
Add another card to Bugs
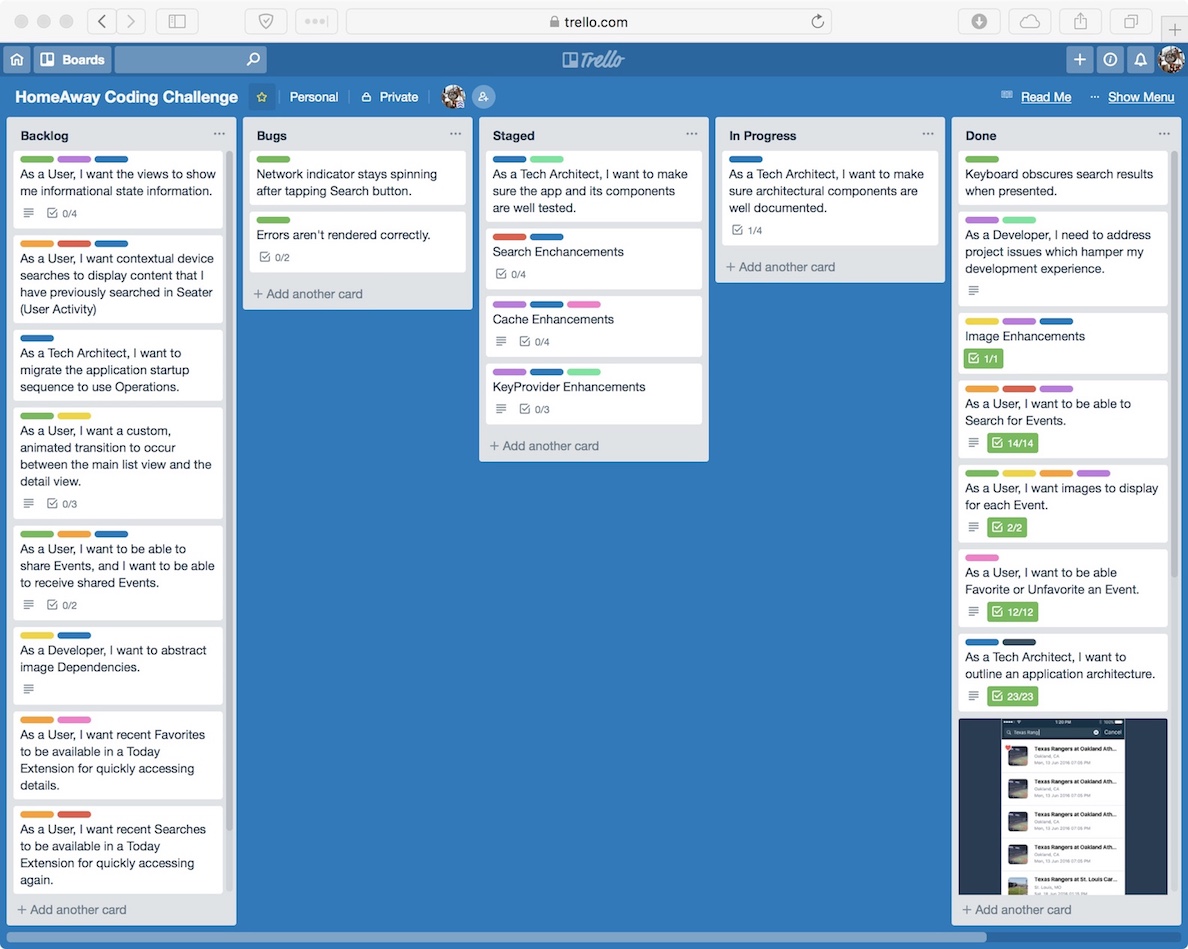pos(308,294)
